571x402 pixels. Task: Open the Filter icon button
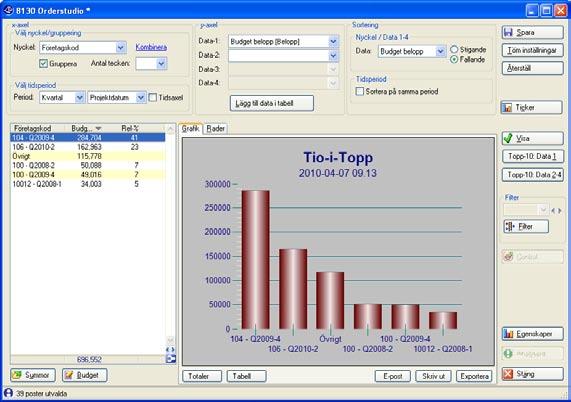[x=526, y=226]
